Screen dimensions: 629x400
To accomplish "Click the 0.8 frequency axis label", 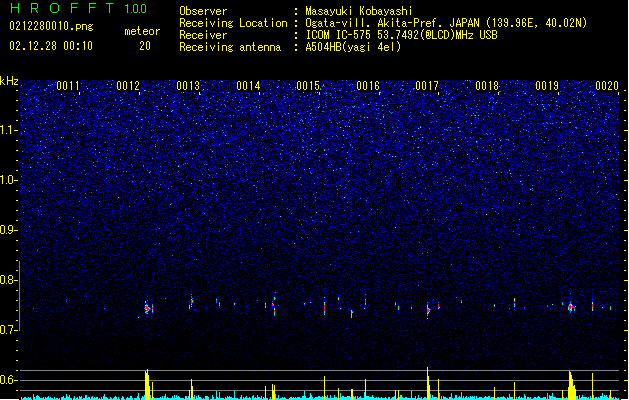I will coord(8,280).
